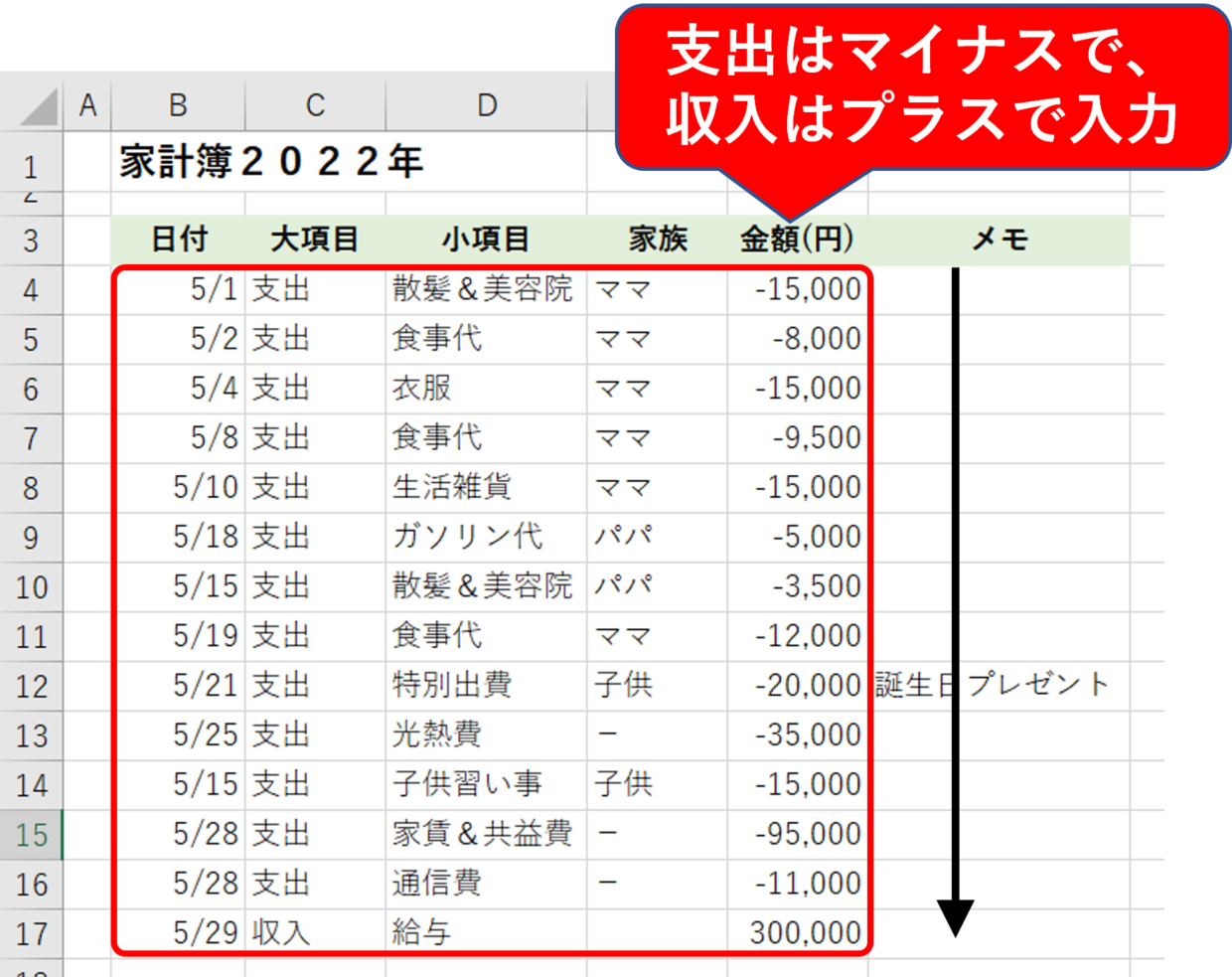This screenshot has height=977, width=1232.
Task: Select the date cell 5/19
Action: click(179, 636)
